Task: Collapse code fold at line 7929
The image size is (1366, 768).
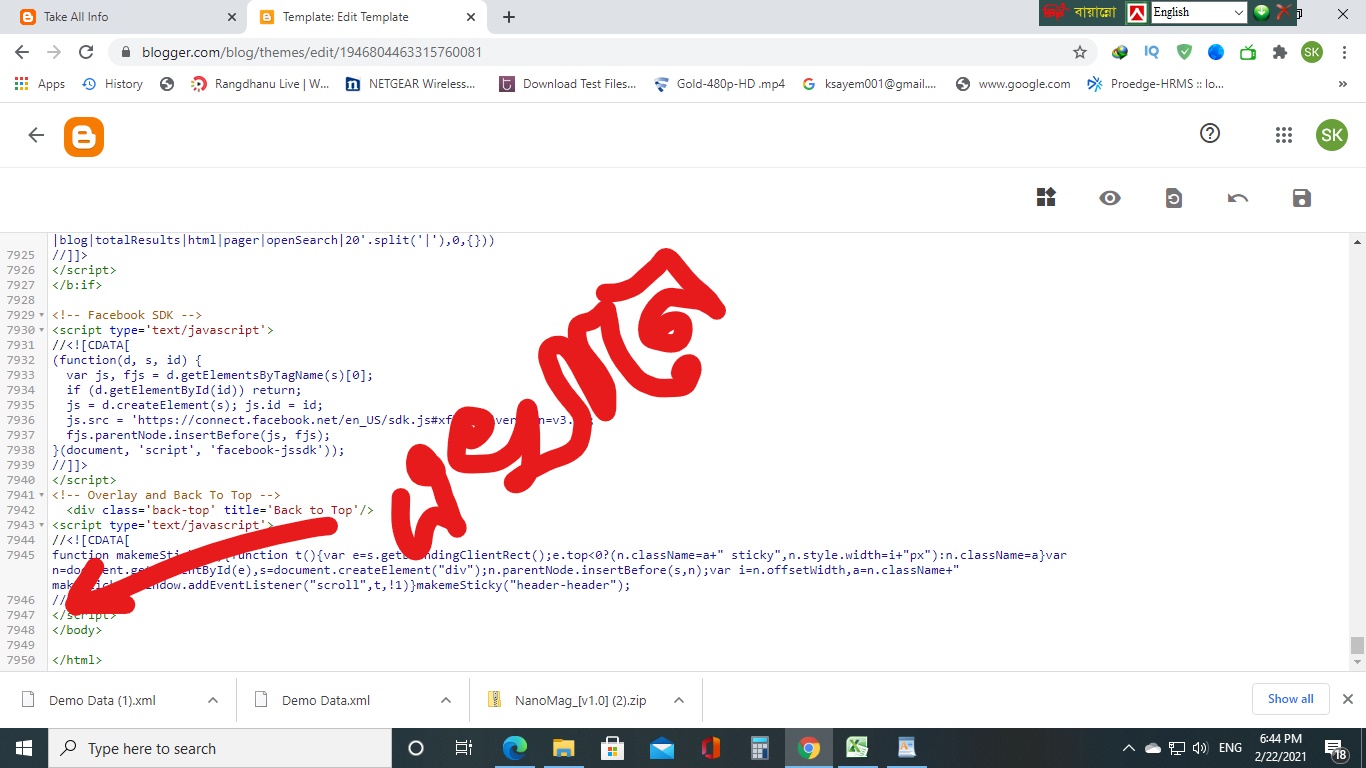Action: 41,315
